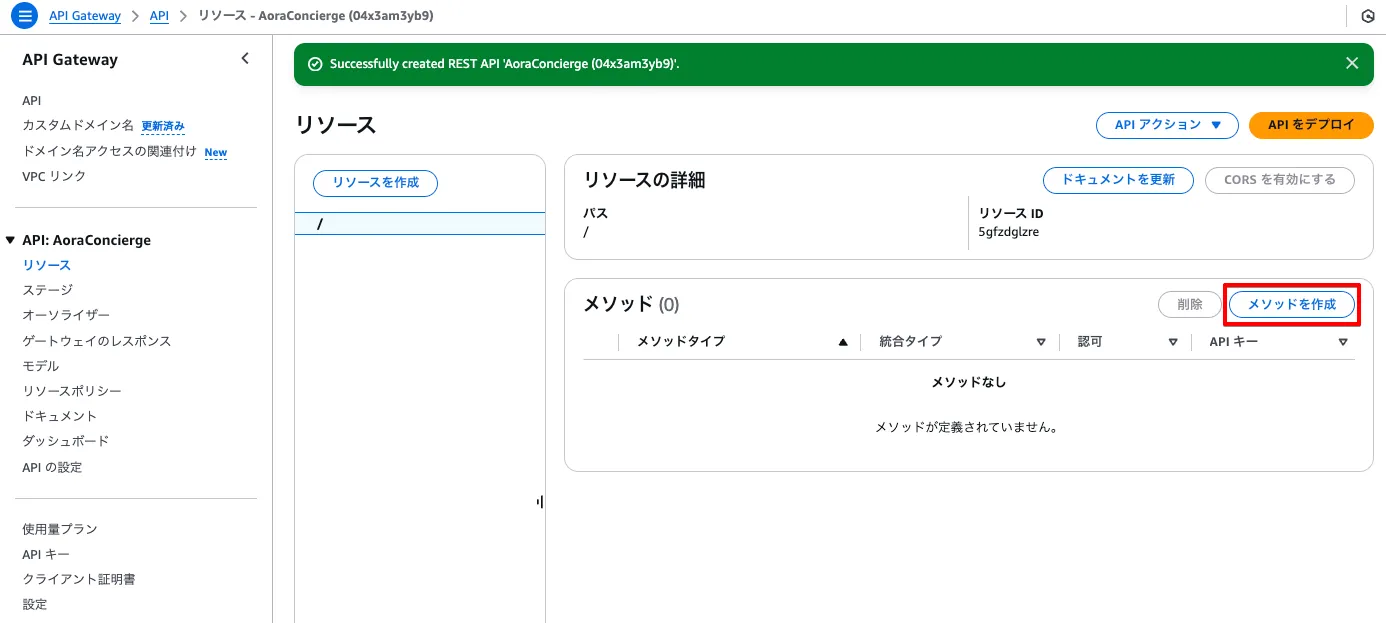Click the リソースの詳細 panel heading
Viewport: 1386px width, 623px height.
[645, 180]
